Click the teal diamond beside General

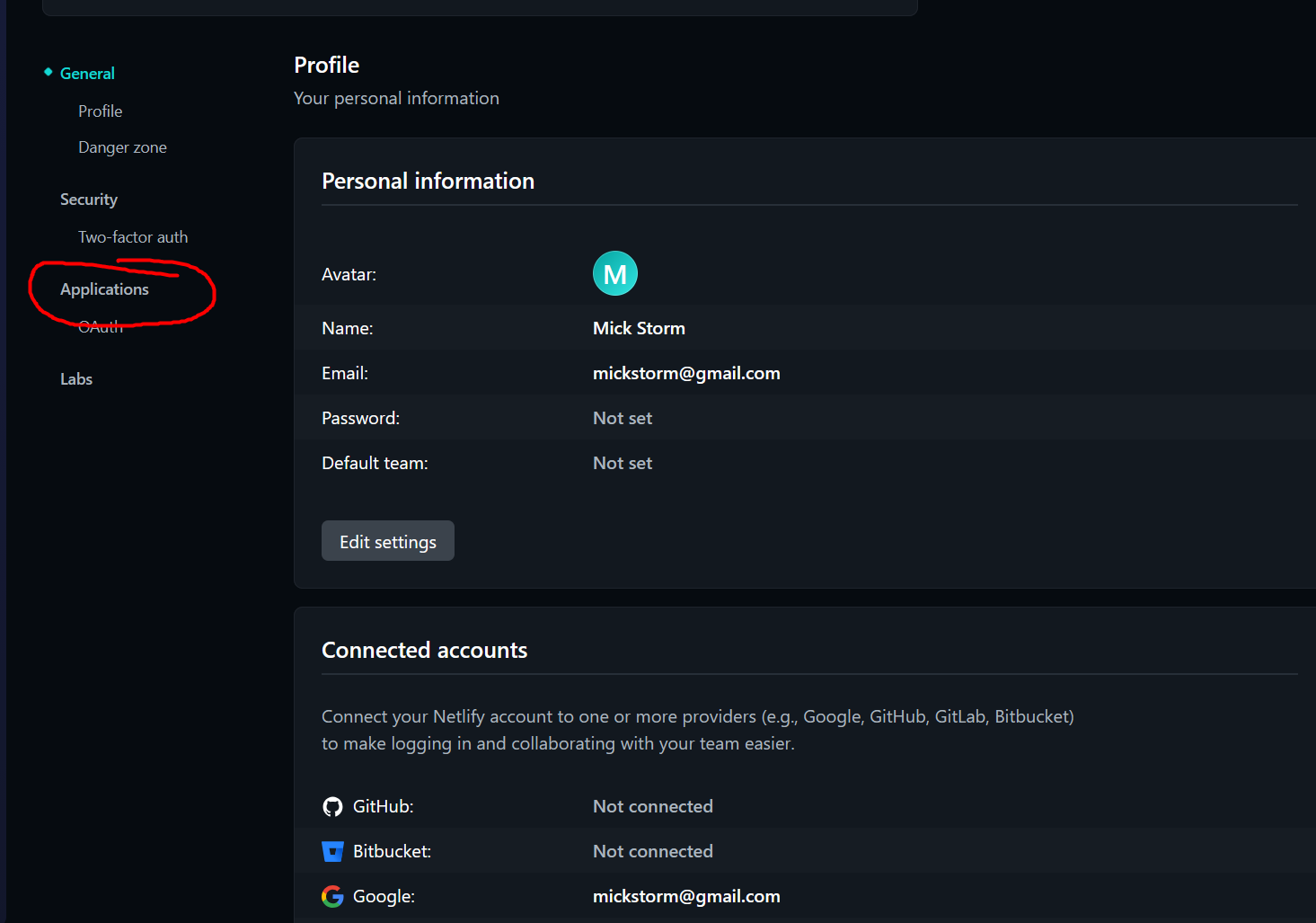49,72
